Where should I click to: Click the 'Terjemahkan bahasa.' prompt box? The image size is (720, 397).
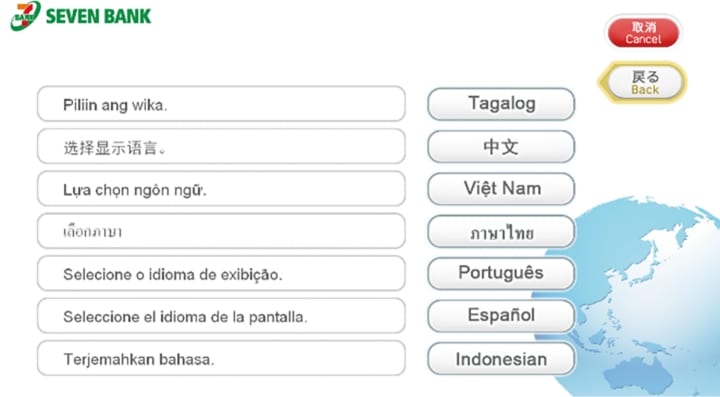[x=221, y=358]
